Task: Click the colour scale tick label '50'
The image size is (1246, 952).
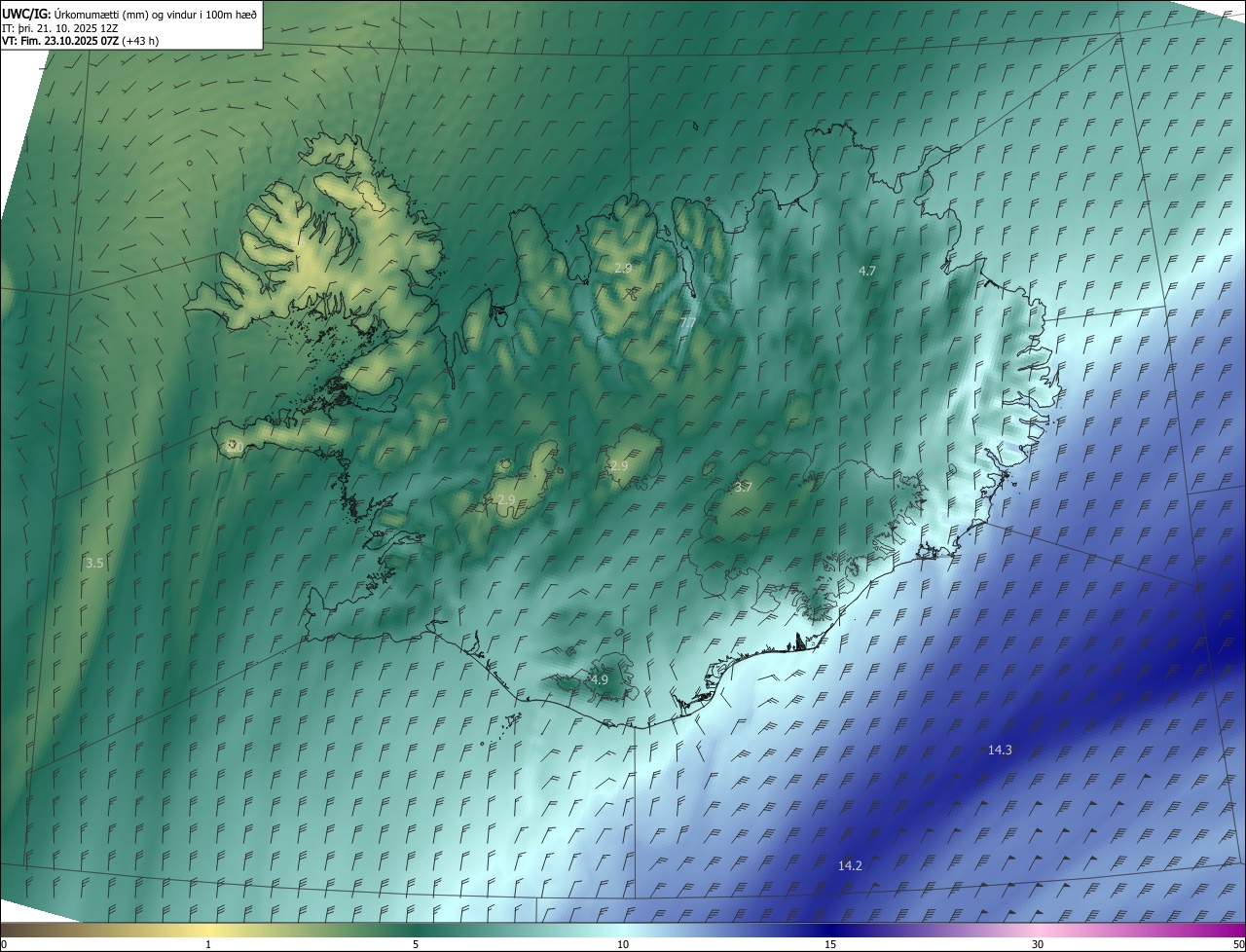Action: point(1238,944)
